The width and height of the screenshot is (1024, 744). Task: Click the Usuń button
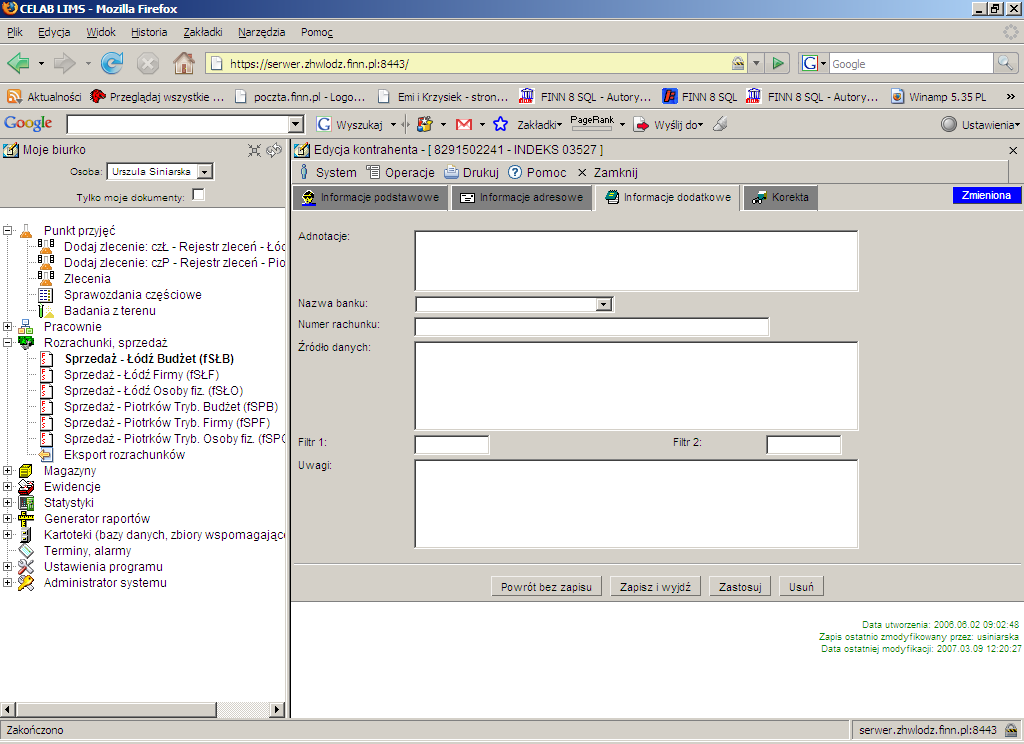click(x=801, y=587)
